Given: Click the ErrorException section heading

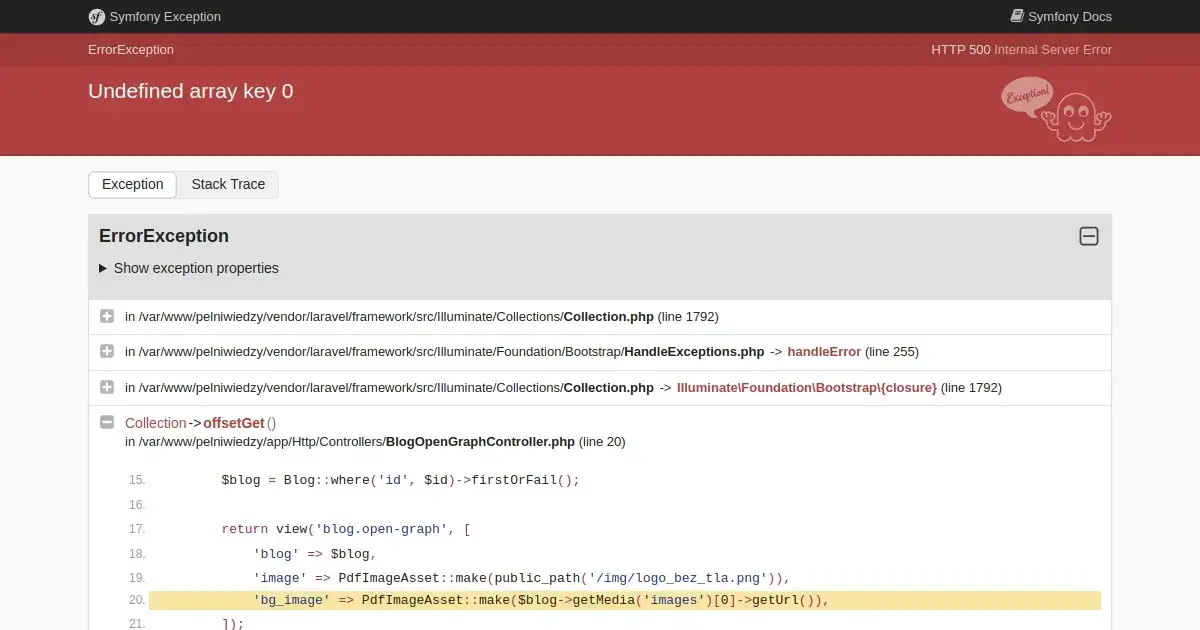Looking at the screenshot, I should (x=164, y=236).
